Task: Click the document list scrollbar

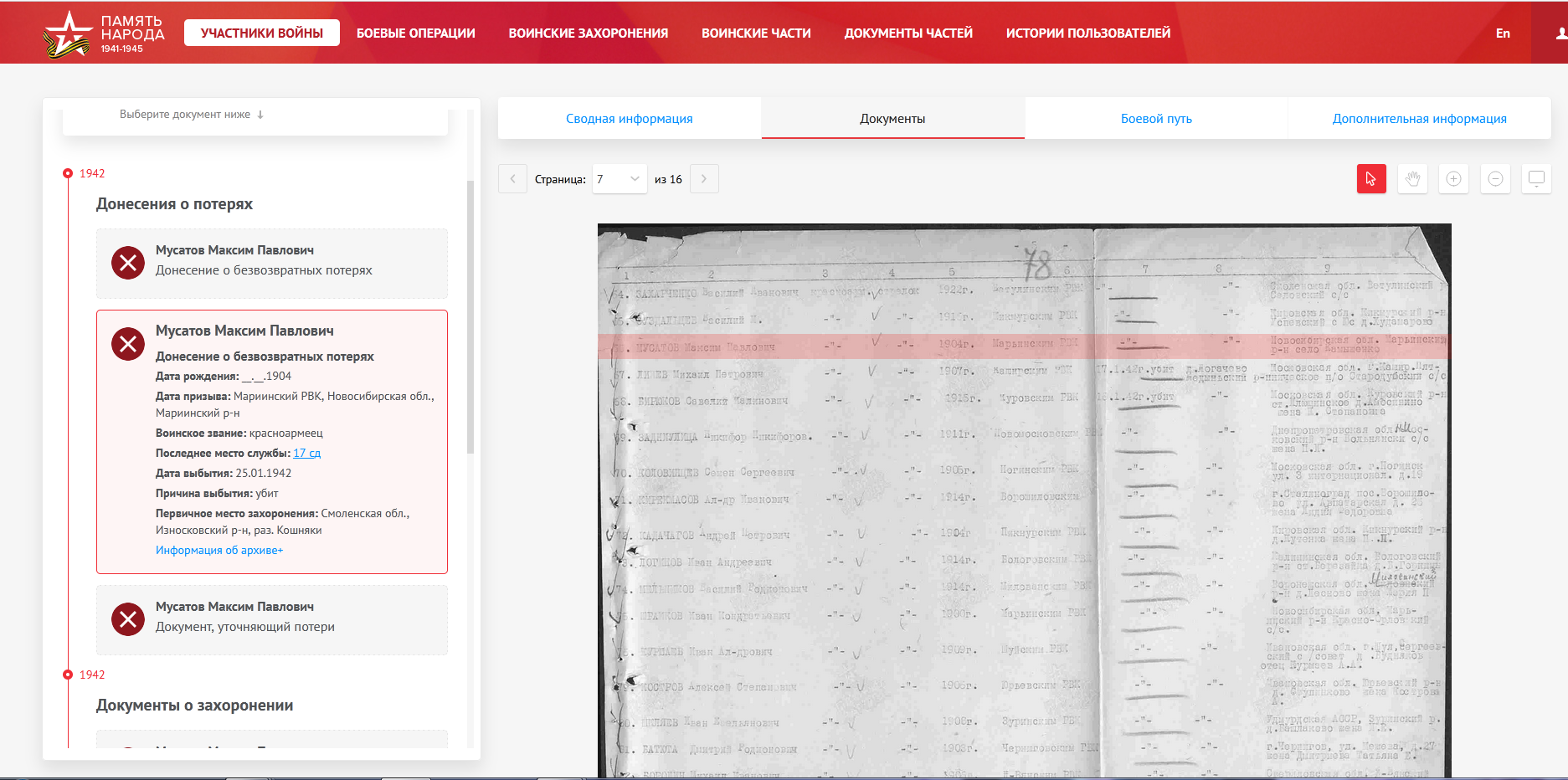Action: (470, 318)
